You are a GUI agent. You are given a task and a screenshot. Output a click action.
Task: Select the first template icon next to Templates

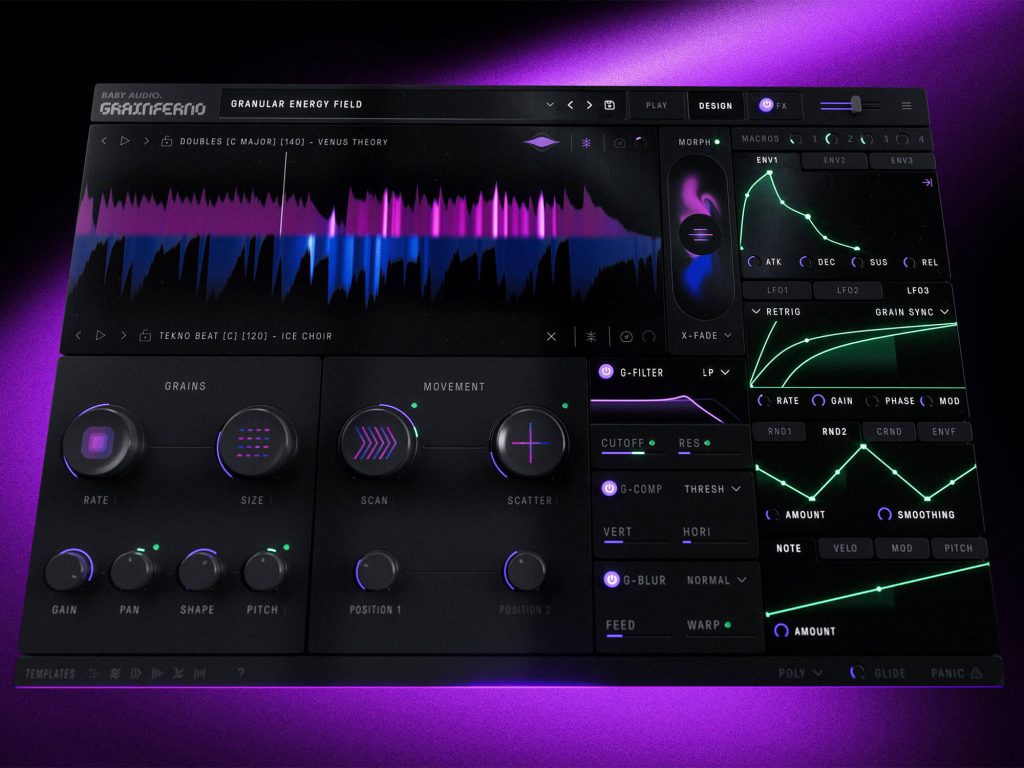tap(93, 673)
